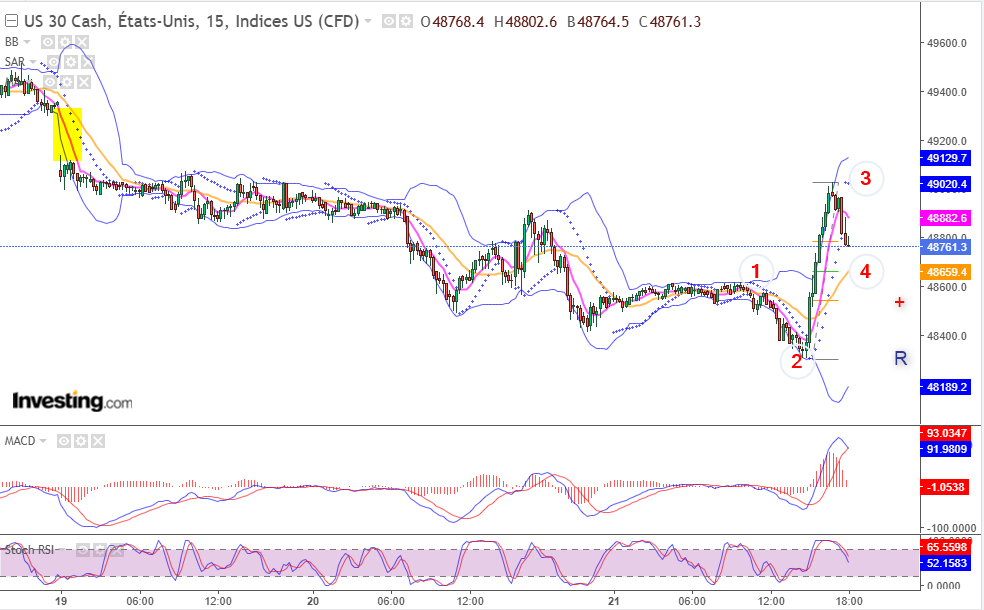Hide the SAR indicator with its eye icon

(54, 62)
